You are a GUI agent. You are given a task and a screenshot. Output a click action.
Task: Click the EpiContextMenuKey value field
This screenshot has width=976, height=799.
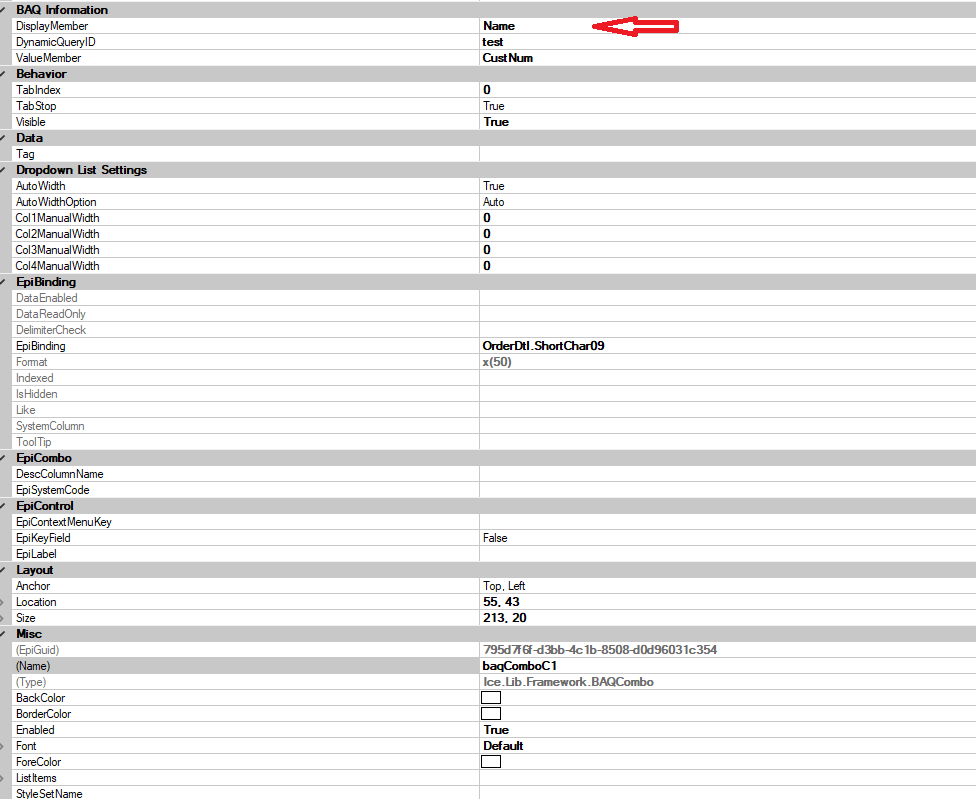tap(728, 522)
